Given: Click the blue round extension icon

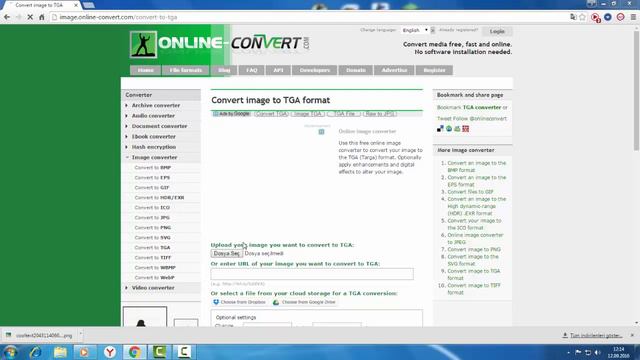Looking at the screenshot, I should pyautogui.click(x=608, y=17).
